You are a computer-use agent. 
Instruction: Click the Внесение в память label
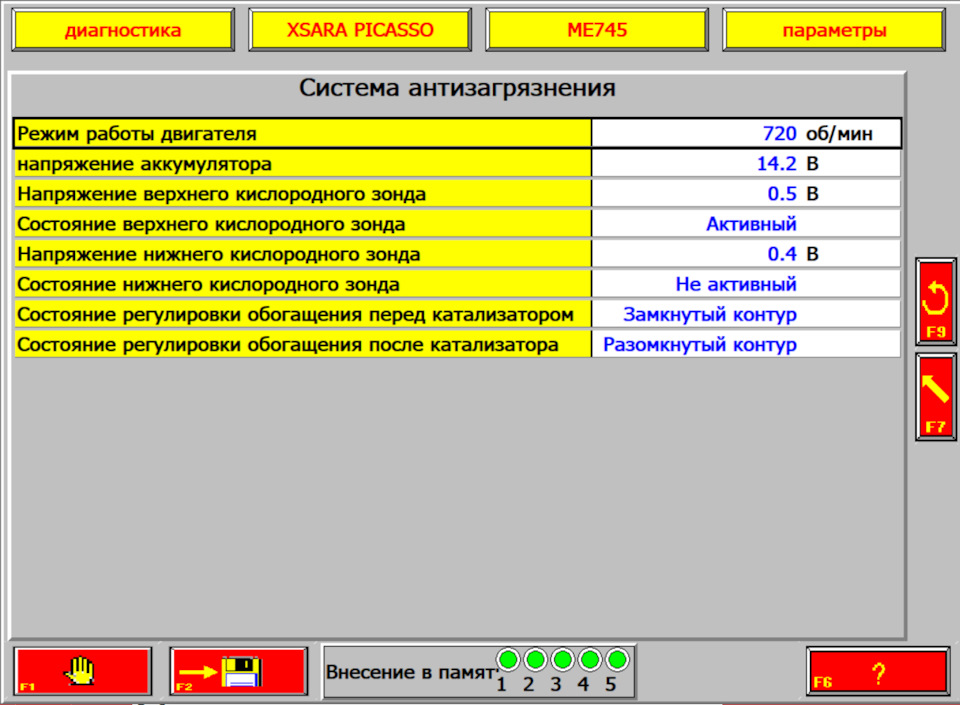coord(410,671)
